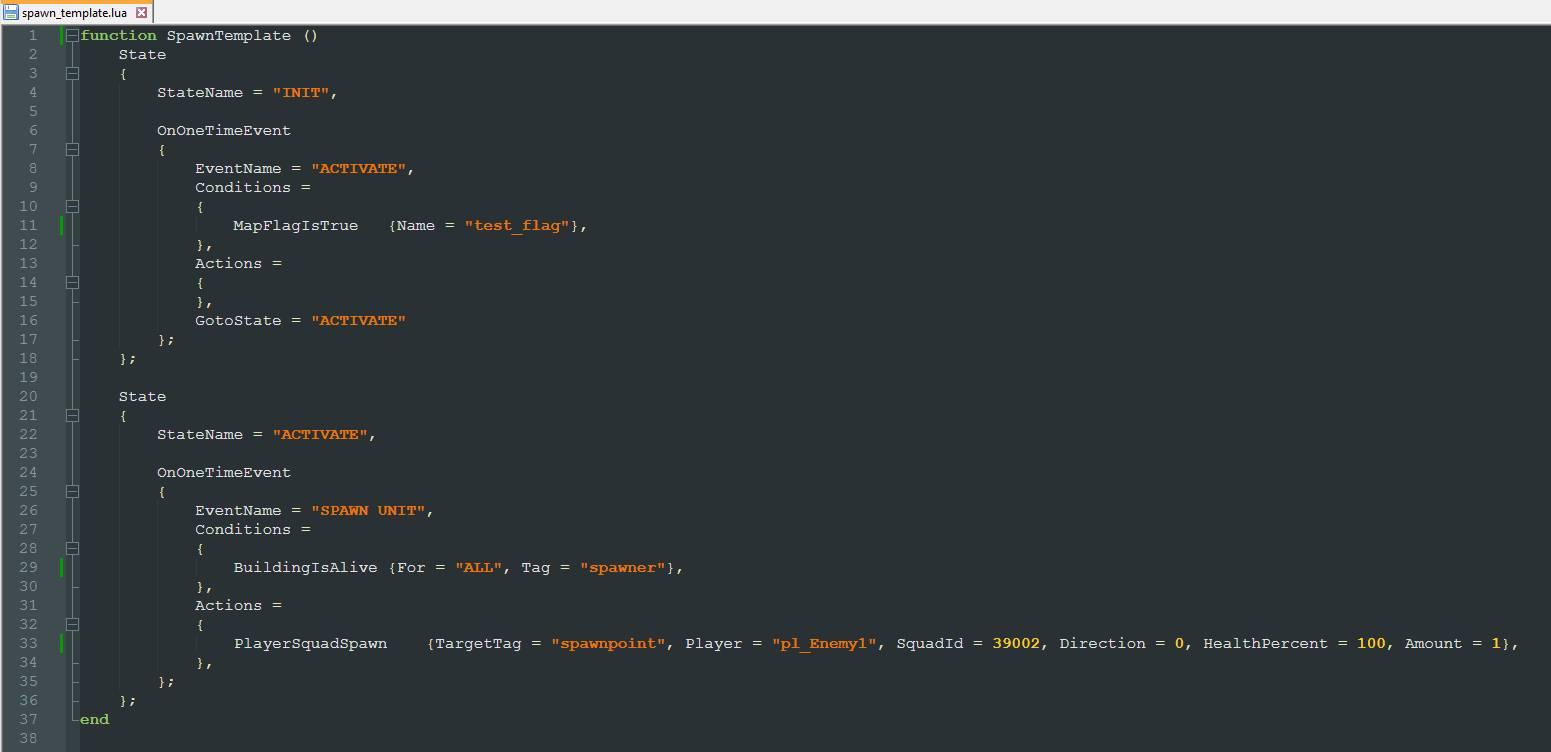
Task: Collapse the fold marker on line 25
Action: pyautogui.click(x=72, y=491)
